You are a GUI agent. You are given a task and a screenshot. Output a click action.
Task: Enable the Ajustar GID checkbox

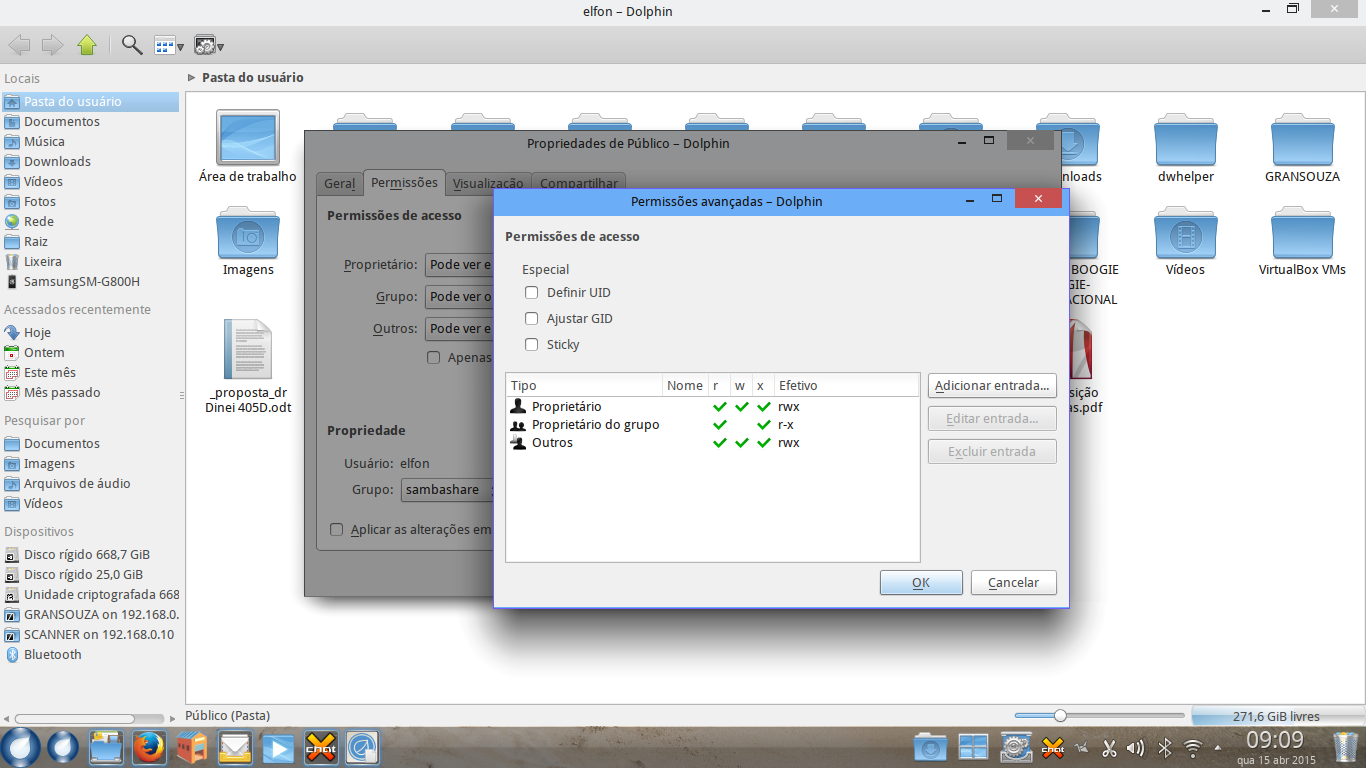pos(532,318)
